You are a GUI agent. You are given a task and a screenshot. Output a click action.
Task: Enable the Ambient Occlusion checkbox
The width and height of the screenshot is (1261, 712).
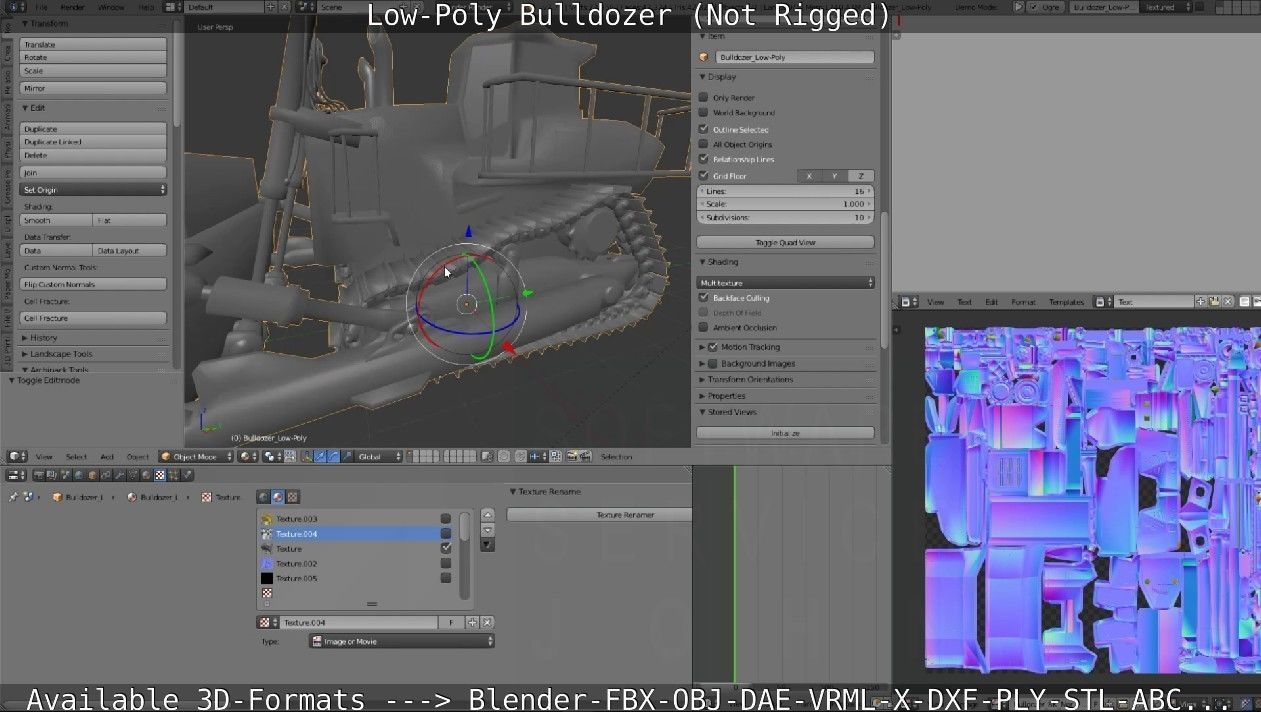[x=704, y=327]
